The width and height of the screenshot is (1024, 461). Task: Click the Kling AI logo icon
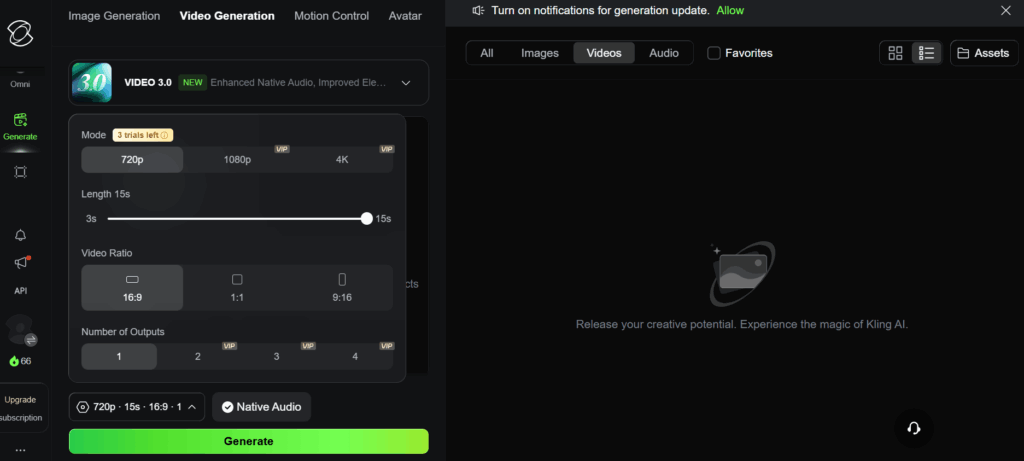(20, 33)
